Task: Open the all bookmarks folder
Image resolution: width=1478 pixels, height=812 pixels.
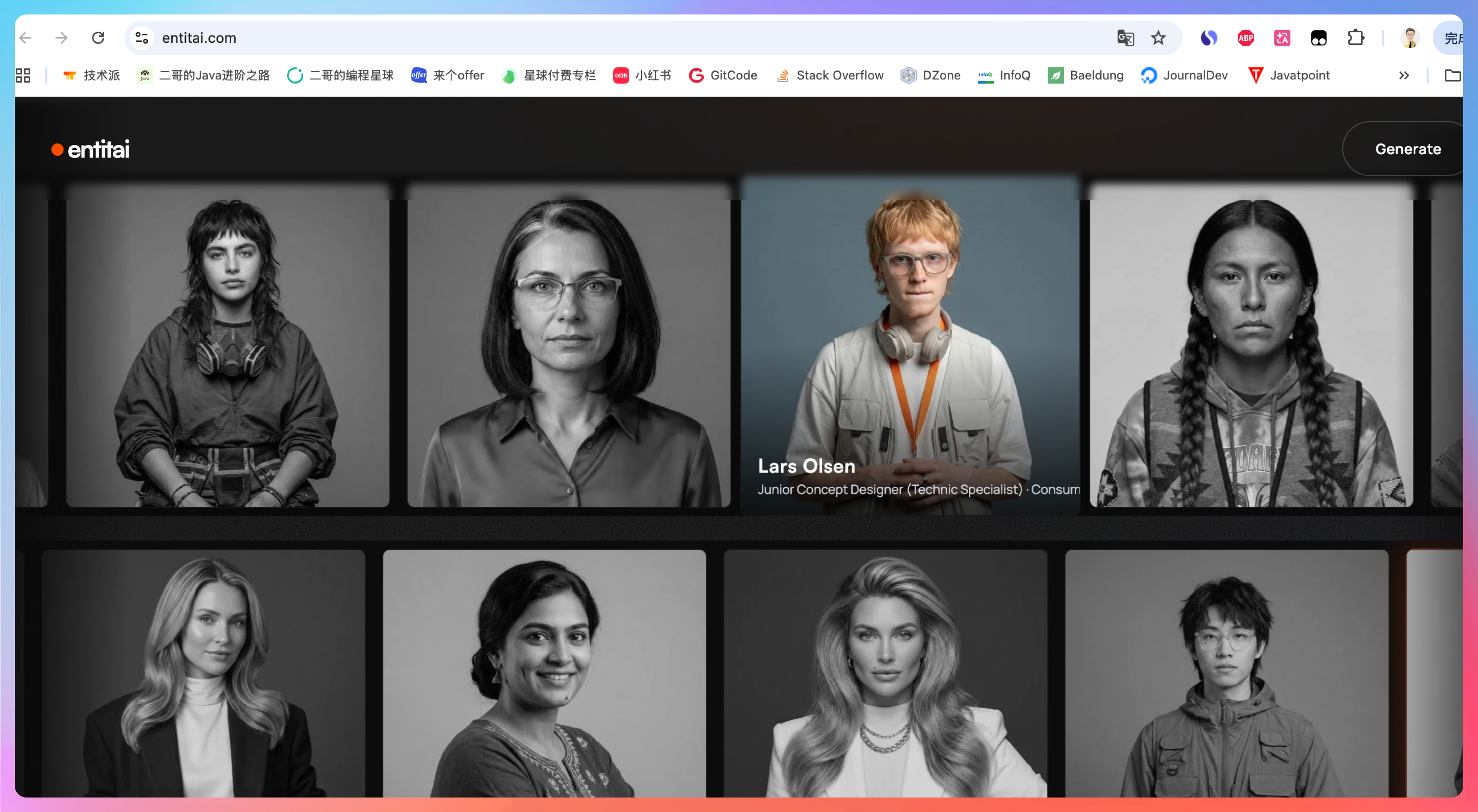Action: tap(1452, 75)
